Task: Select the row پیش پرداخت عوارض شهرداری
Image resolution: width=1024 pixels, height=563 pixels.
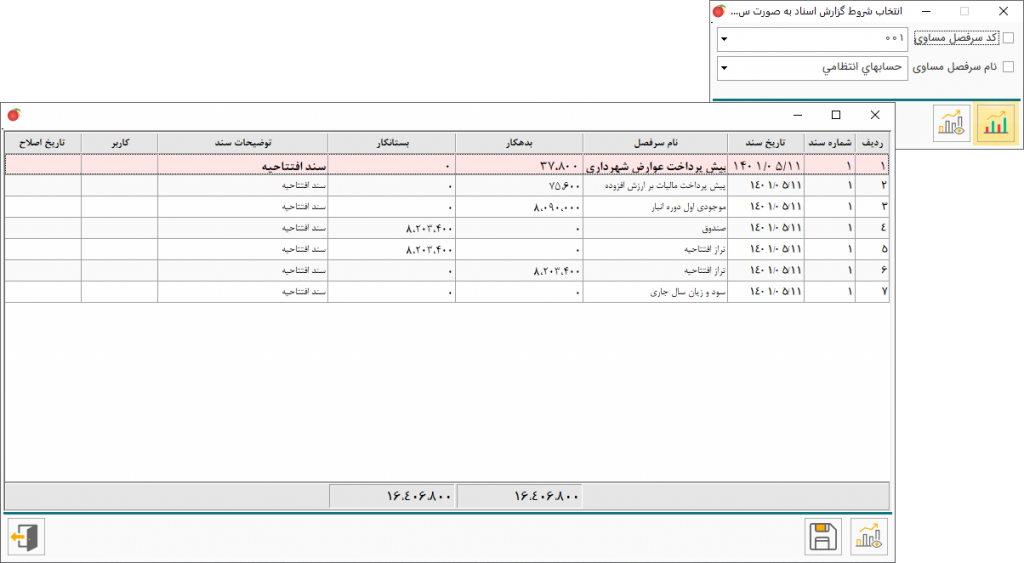Action: click(447, 165)
